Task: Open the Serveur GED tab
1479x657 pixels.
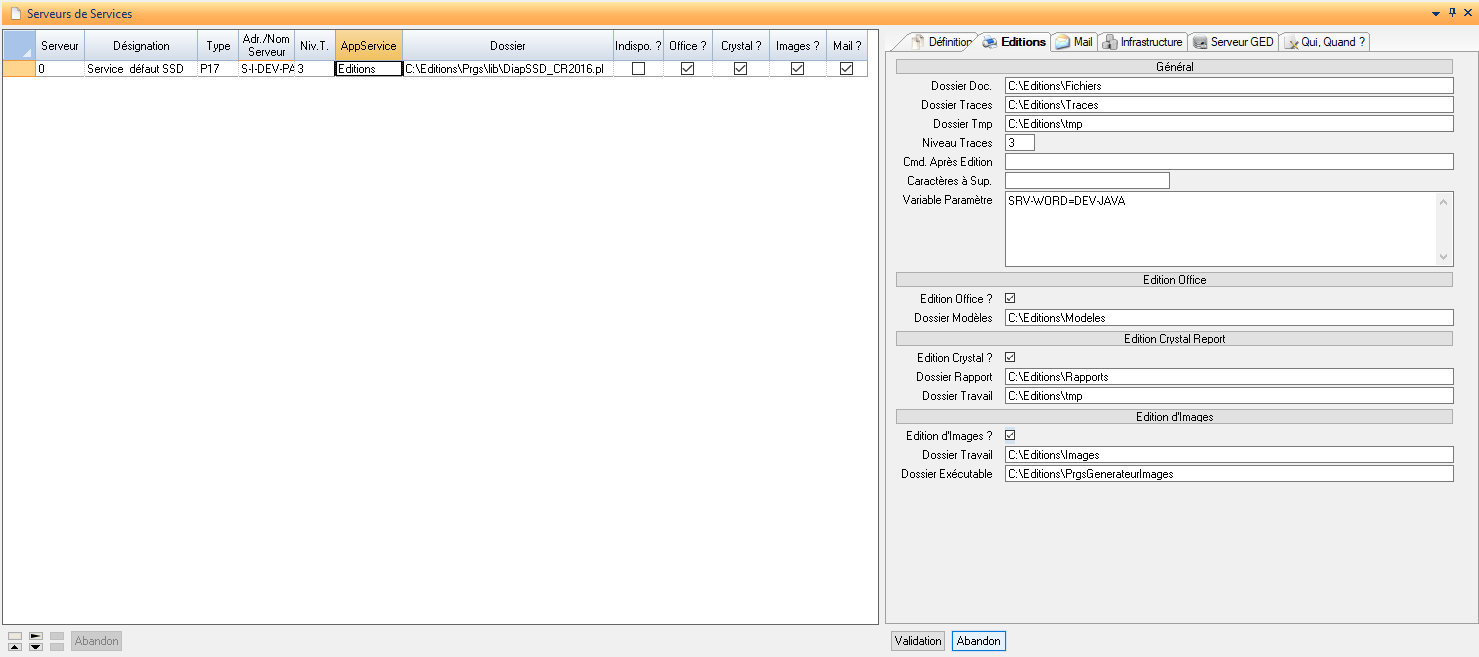Action: coord(1233,42)
